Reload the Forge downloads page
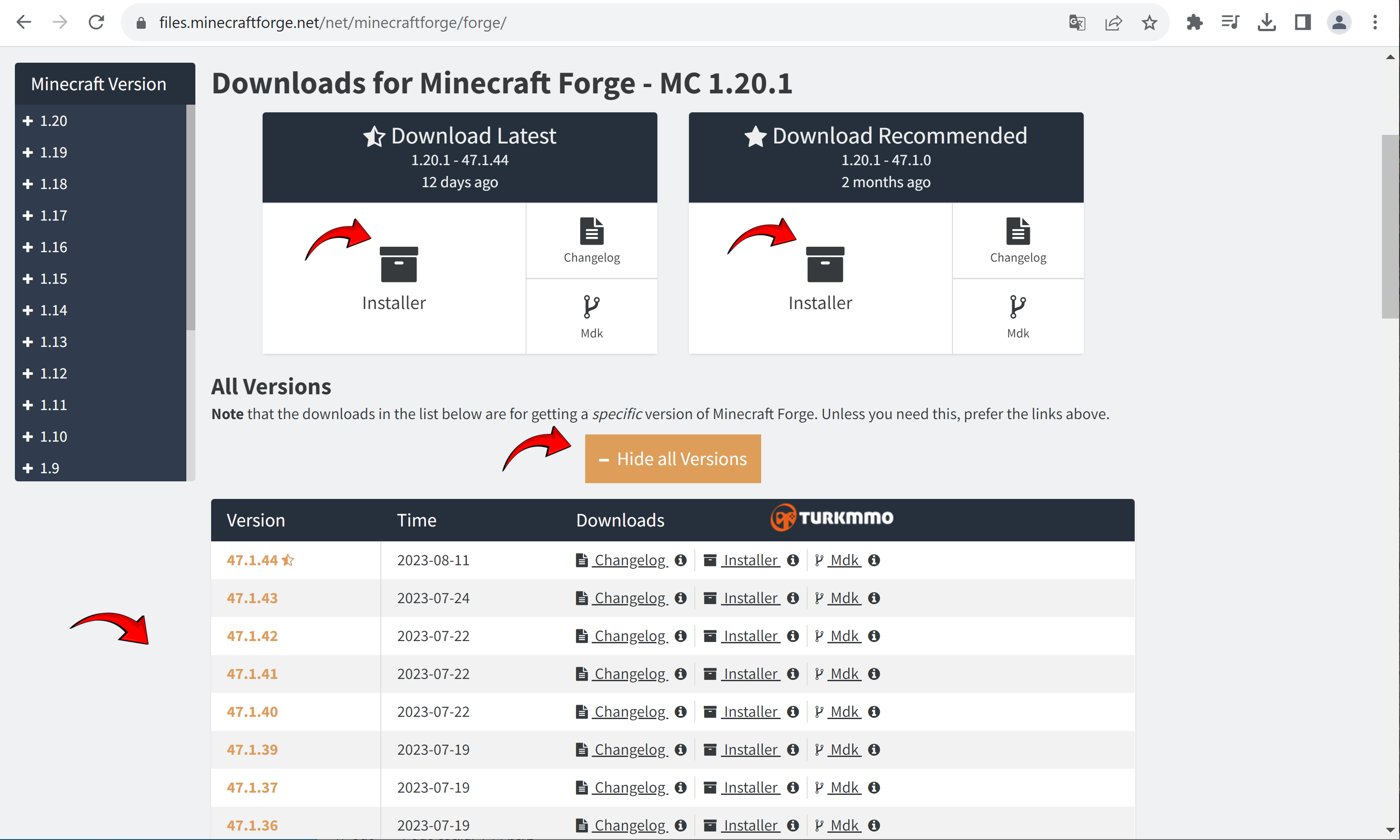This screenshot has width=1400, height=840. tap(96, 23)
